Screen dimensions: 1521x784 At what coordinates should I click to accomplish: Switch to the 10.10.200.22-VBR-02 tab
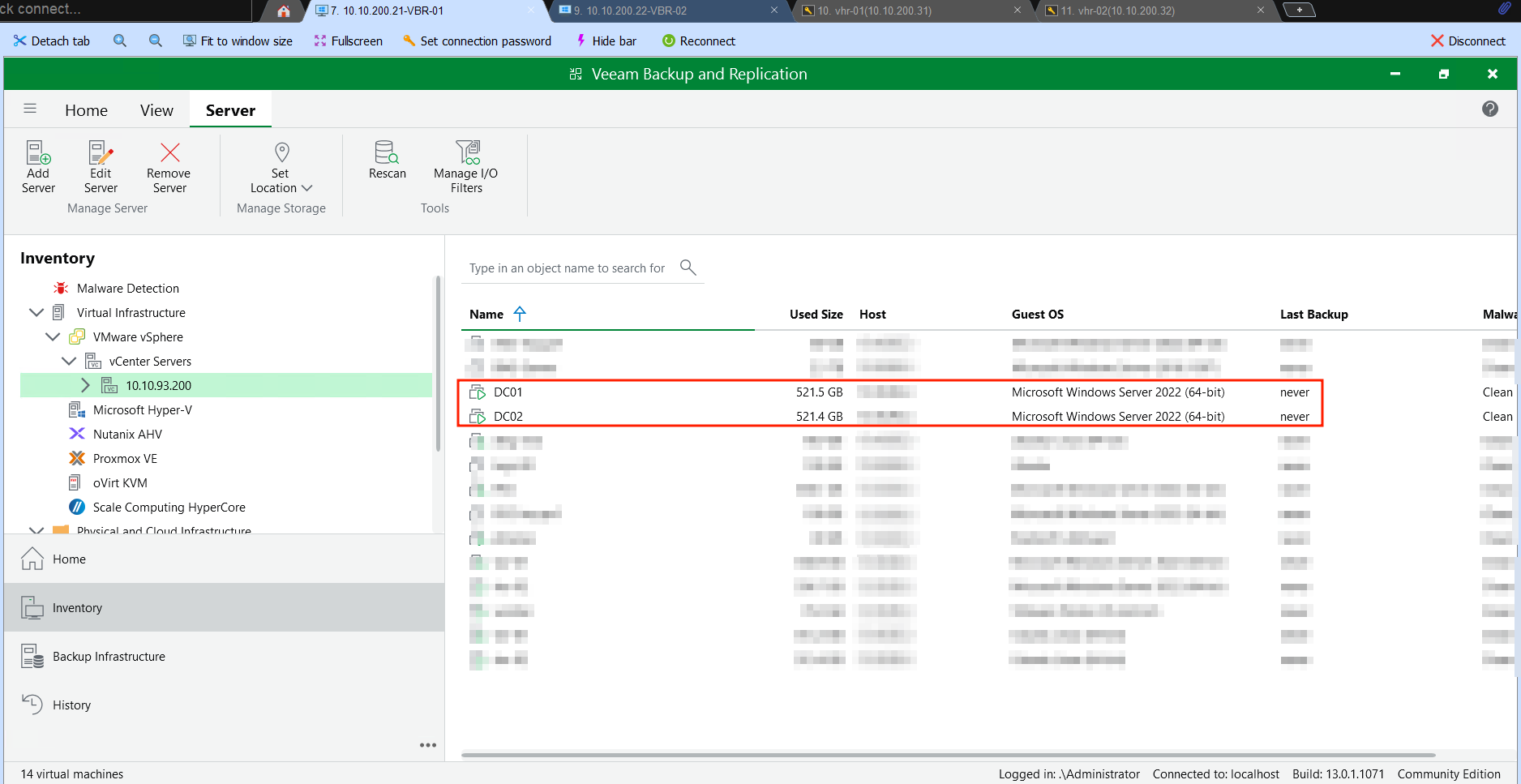668,11
